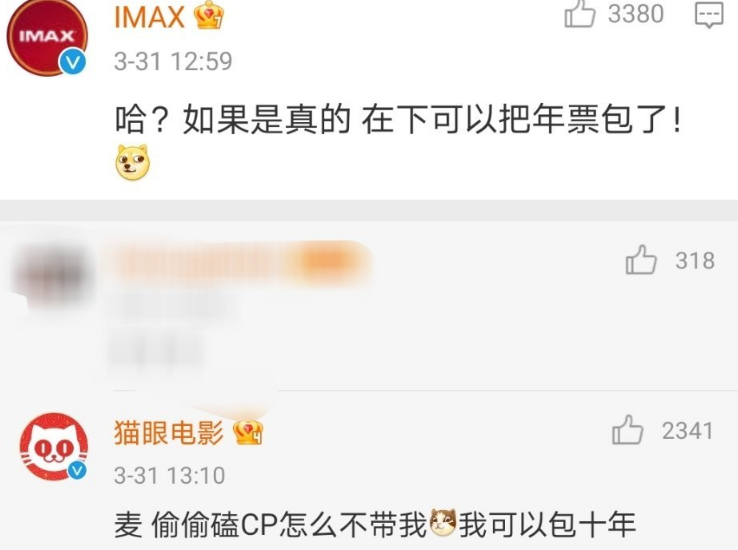Open reply icon next to 3380 likes
Screen dimensions: 738x550
click(709, 15)
